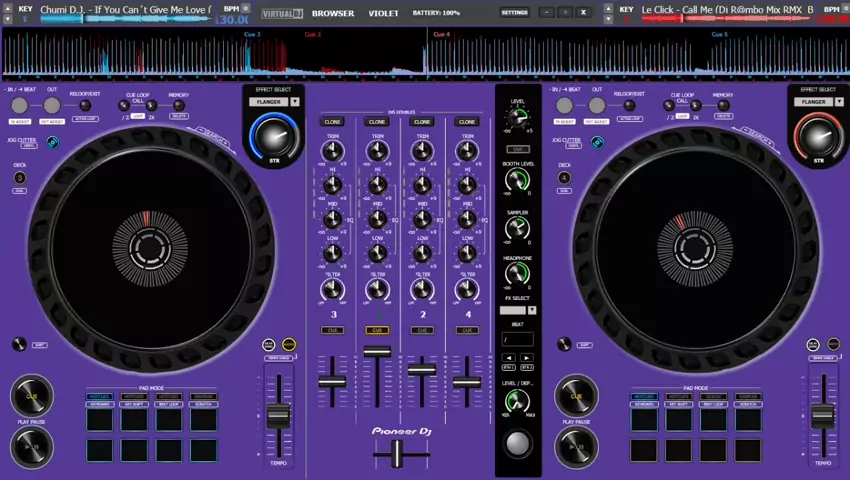Image resolution: width=850 pixels, height=480 pixels.
Task: Open the Settings button
Action: pyautogui.click(x=514, y=13)
